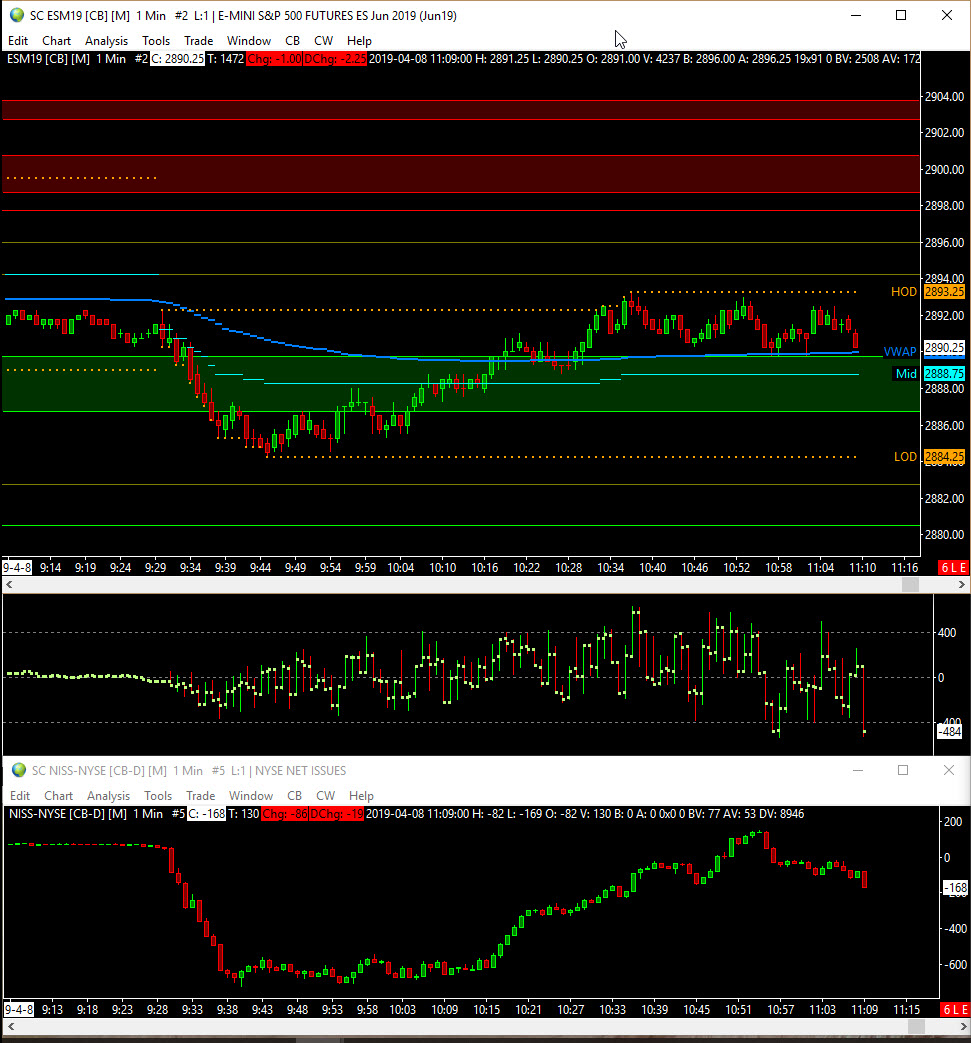Open CW menu in NISS-NYSE window

(x=325, y=796)
